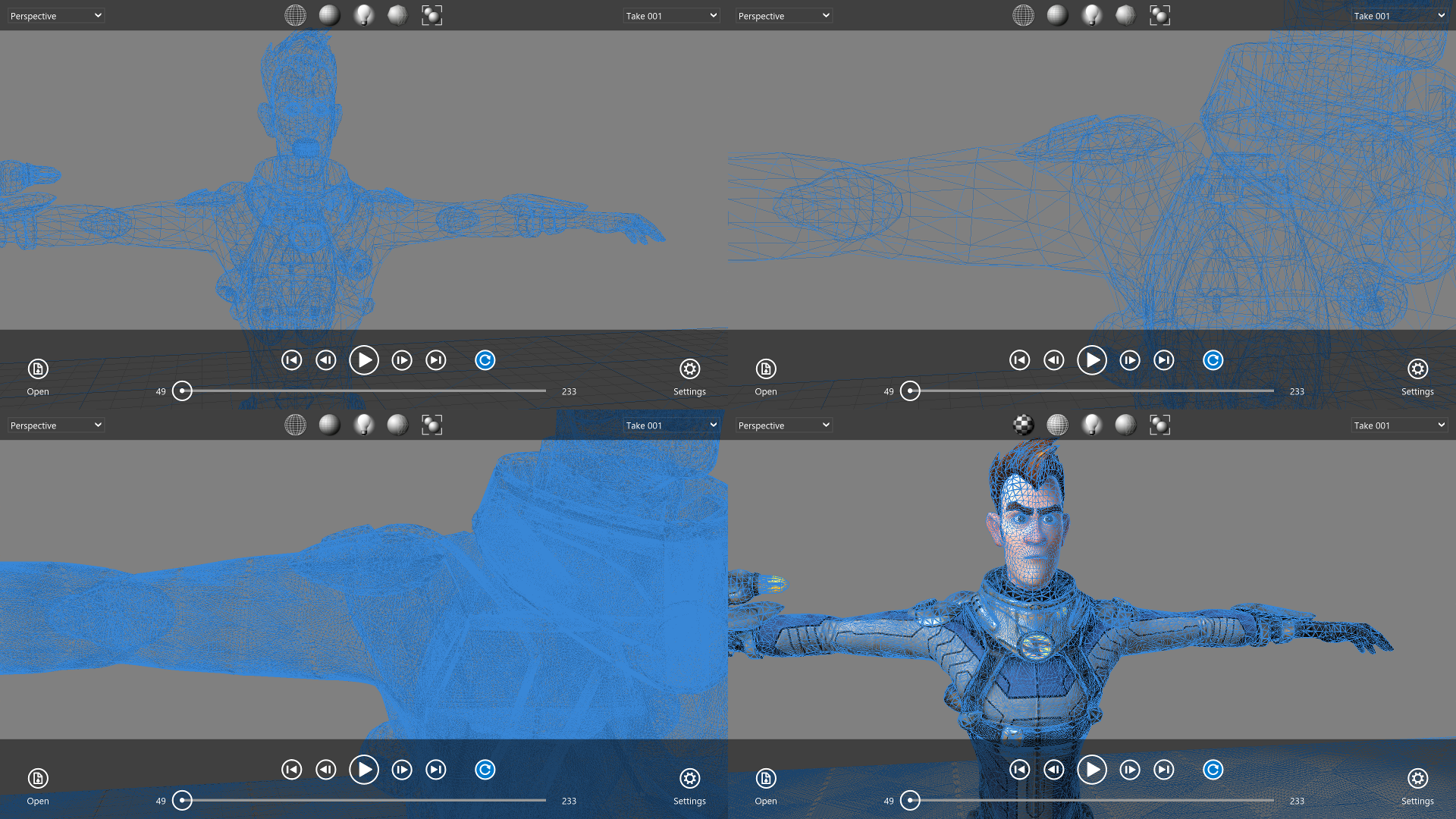Toggle checkered texture icon in bottom-right viewport

(1023, 425)
